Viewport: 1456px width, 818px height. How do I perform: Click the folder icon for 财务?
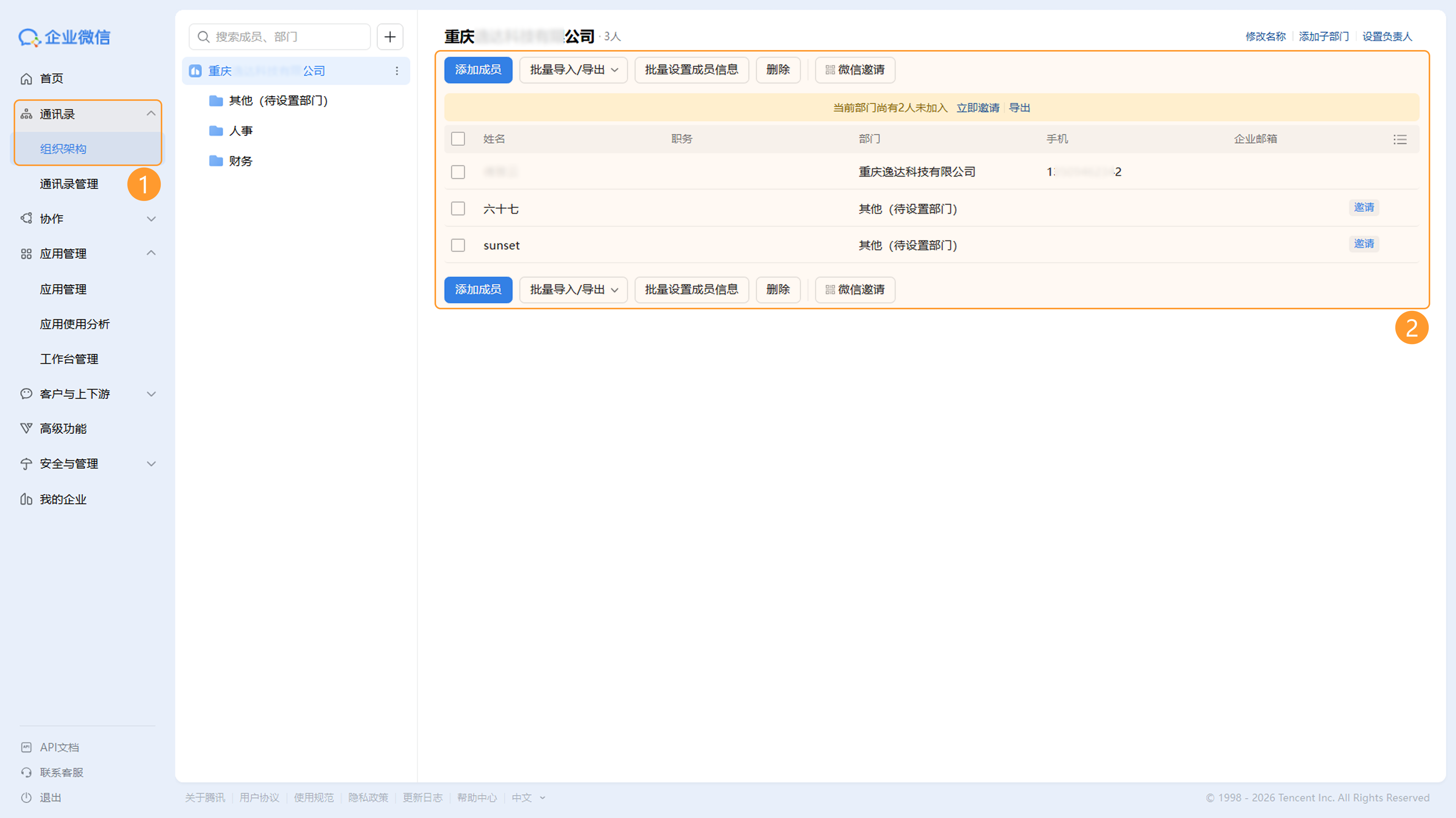pyautogui.click(x=216, y=161)
